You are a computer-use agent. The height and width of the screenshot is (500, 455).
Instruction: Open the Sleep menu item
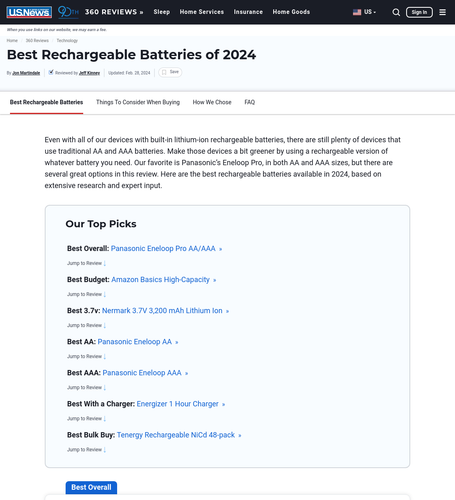(162, 12)
